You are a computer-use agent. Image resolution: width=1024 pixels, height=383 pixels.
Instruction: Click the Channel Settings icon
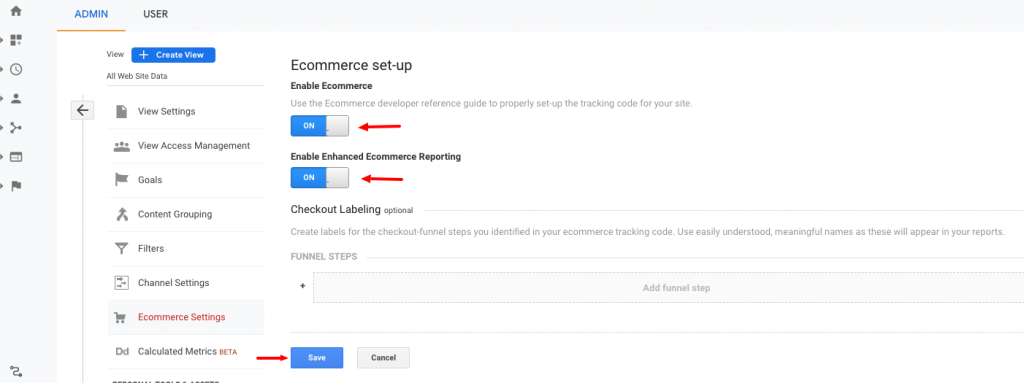[x=121, y=283]
